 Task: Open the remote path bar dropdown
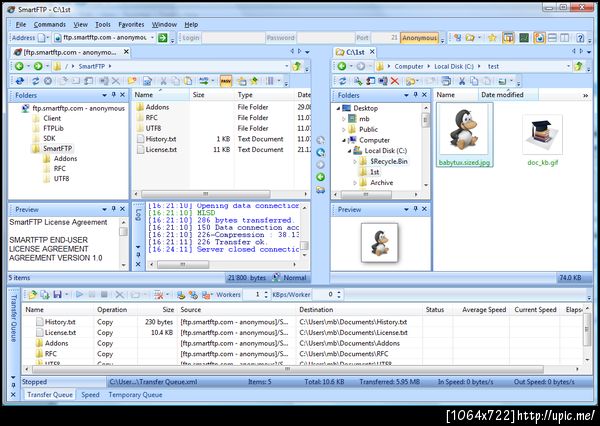point(286,66)
